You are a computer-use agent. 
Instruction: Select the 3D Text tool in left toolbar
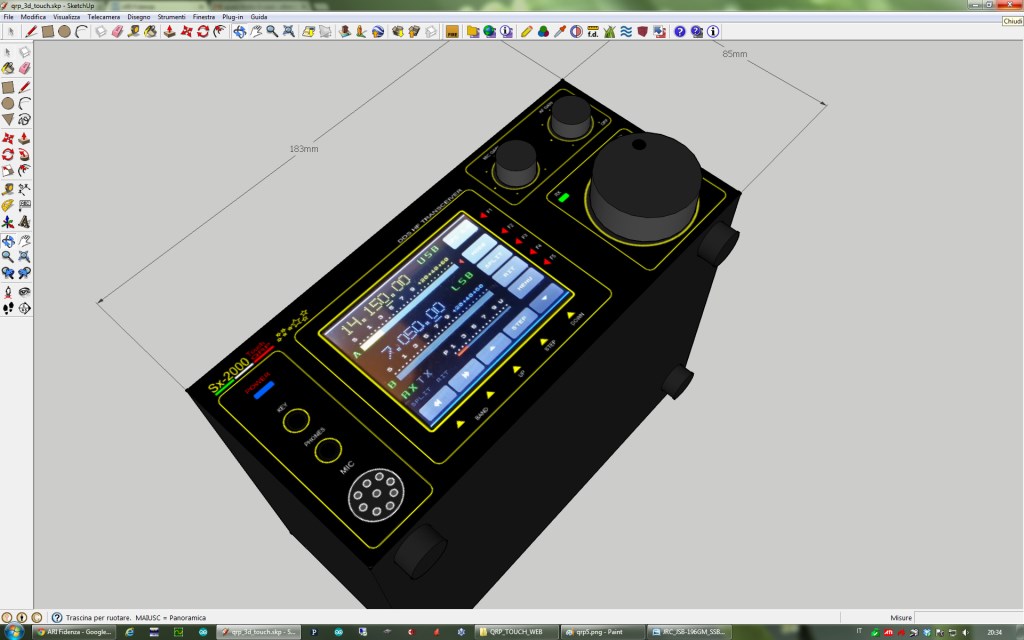pos(24,222)
